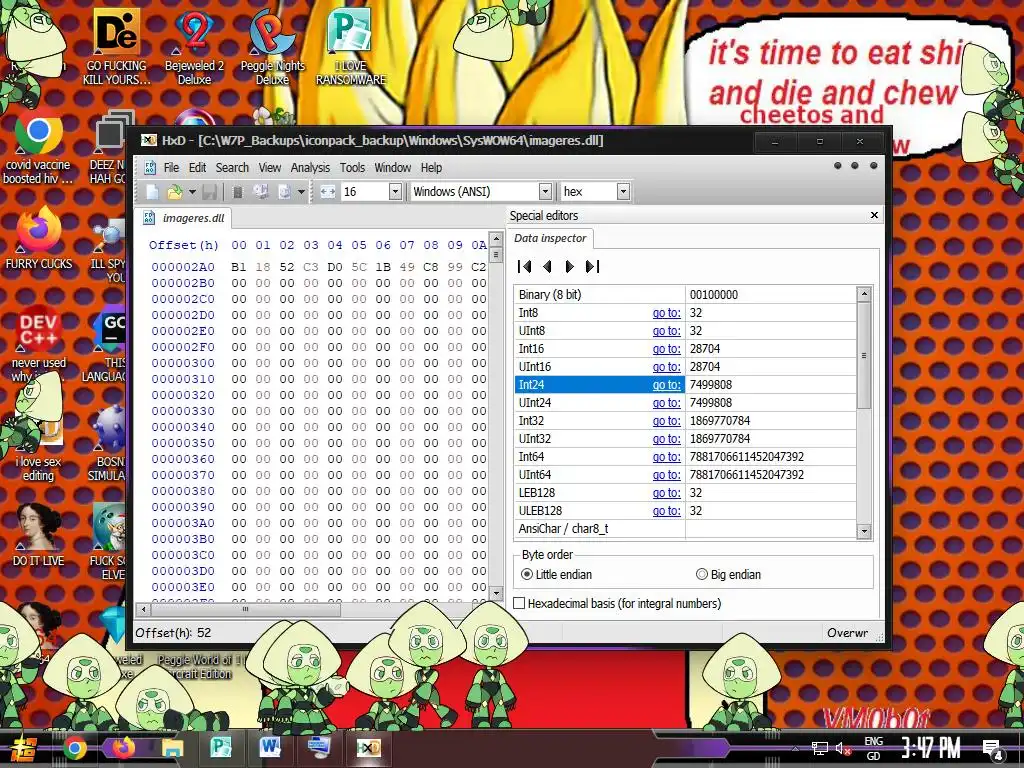Click the Int32 value 1869770784
The image size is (1024, 768).
(720, 421)
